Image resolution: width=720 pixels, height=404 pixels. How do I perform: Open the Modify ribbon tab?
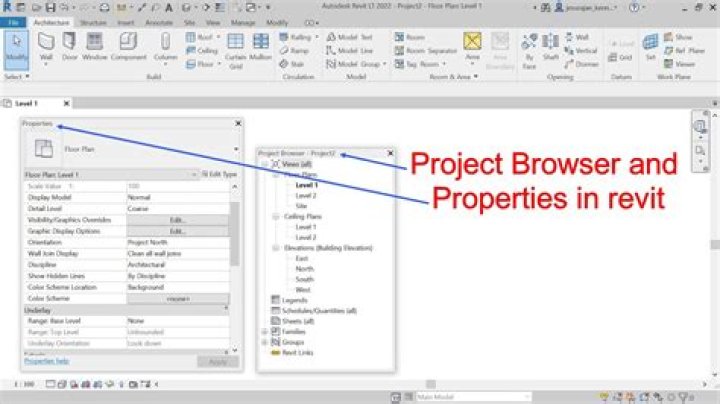click(x=277, y=22)
